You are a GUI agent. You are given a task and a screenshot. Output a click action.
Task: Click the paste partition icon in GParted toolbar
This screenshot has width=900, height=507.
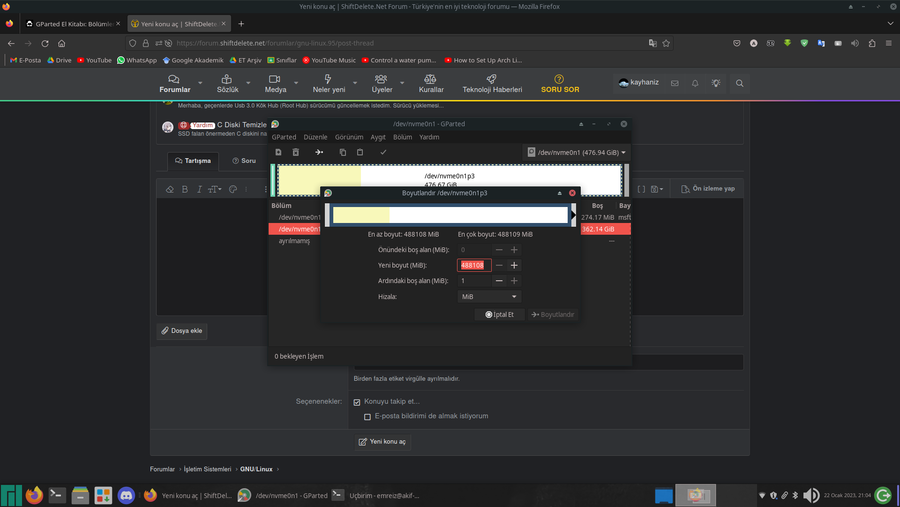pyautogui.click(x=360, y=152)
